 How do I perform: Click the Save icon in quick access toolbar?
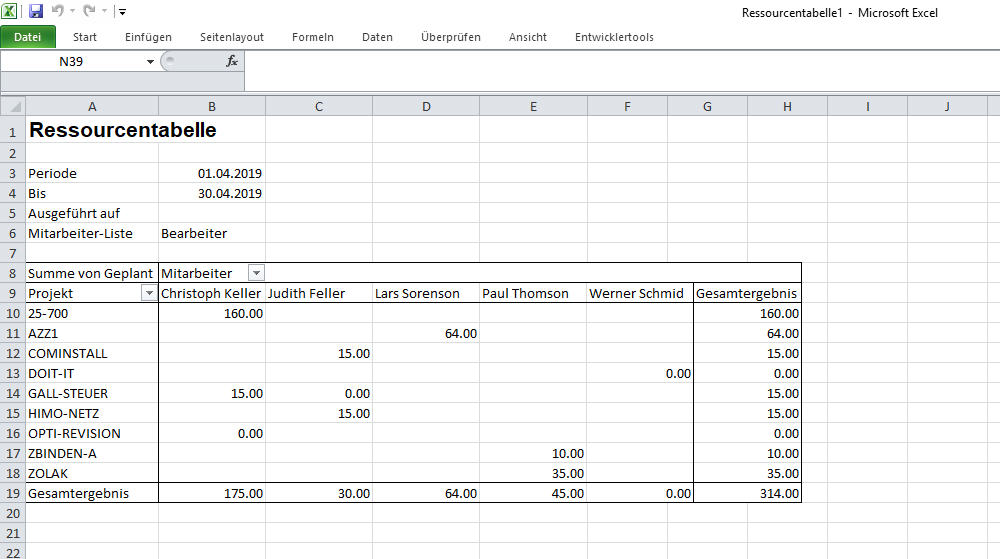tap(36, 11)
